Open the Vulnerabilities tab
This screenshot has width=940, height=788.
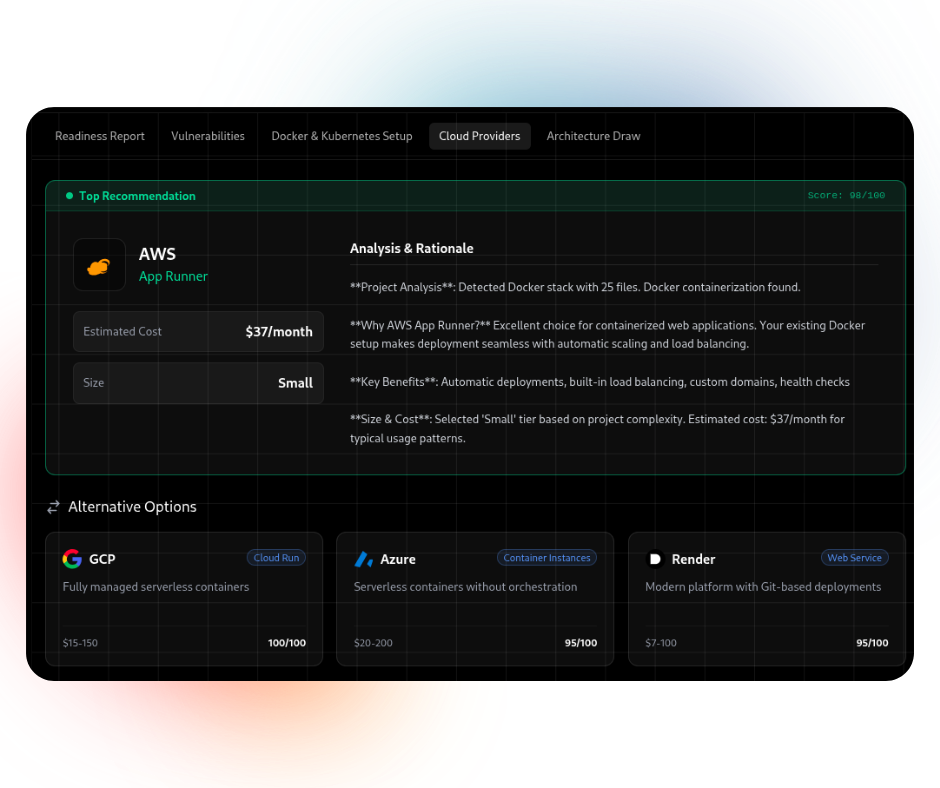pyautogui.click(x=207, y=136)
